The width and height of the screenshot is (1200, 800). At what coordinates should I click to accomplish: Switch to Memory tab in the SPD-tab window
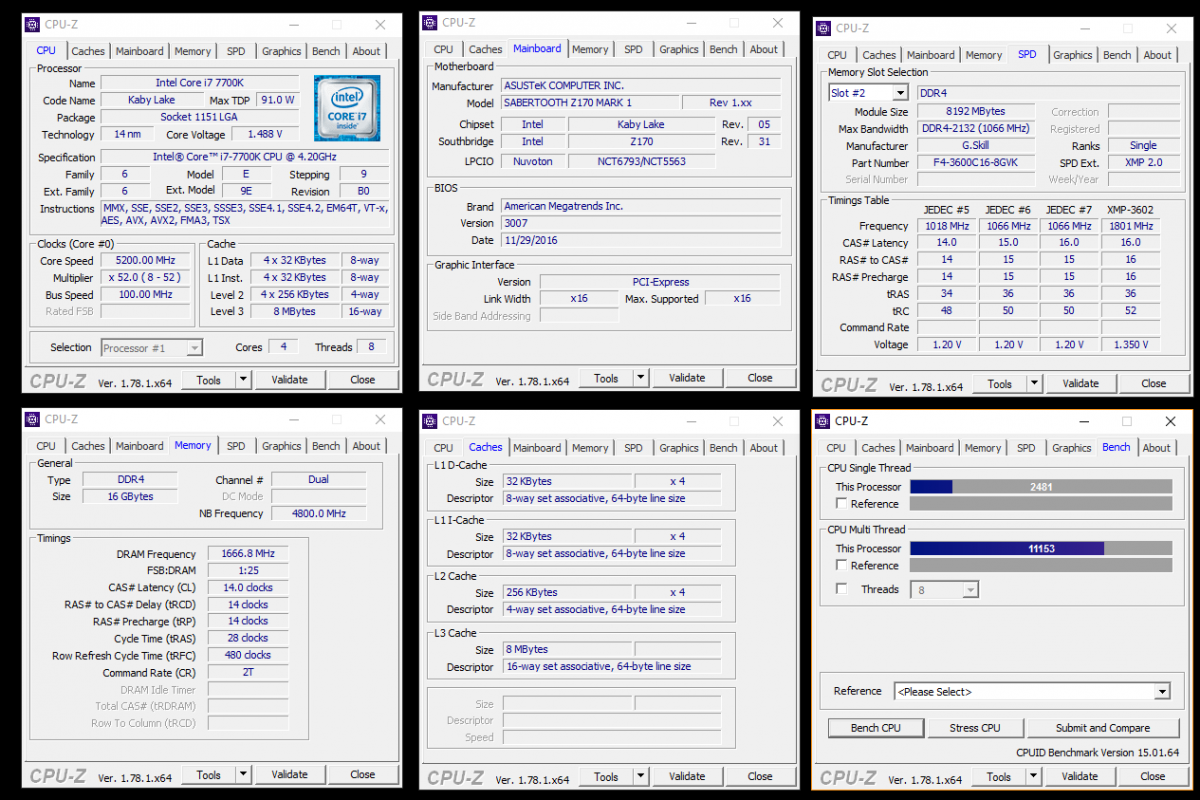point(984,55)
